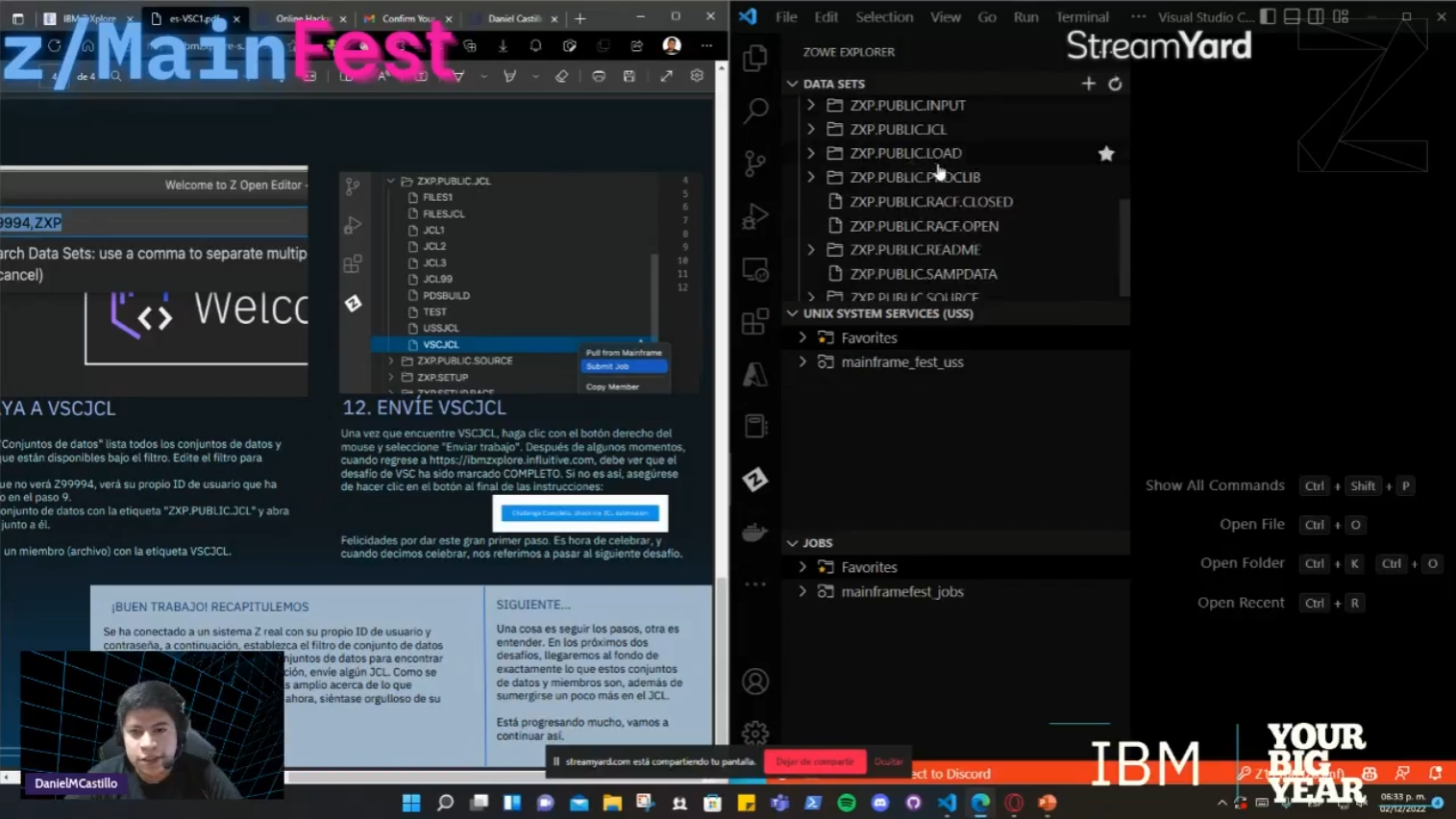Viewport: 1456px width, 819px height.
Task: Open Selection menu in VS Code
Action: tap(884, 16)
